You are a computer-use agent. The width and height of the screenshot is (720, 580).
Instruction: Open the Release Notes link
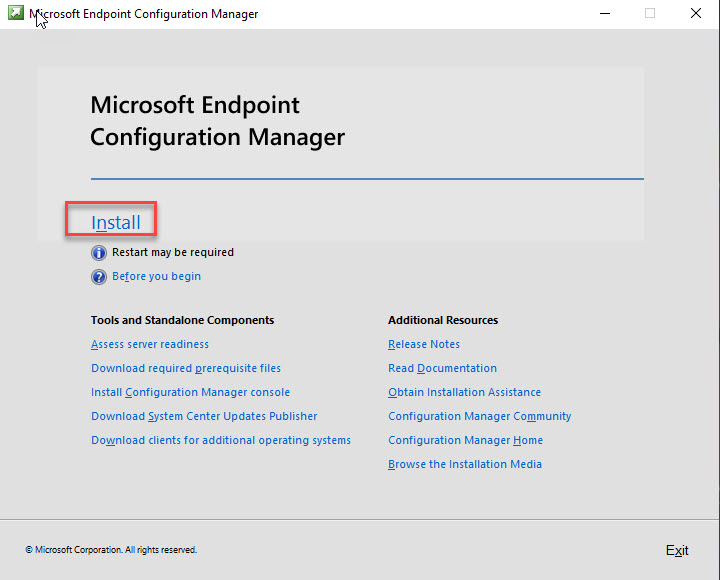(424, 345)
